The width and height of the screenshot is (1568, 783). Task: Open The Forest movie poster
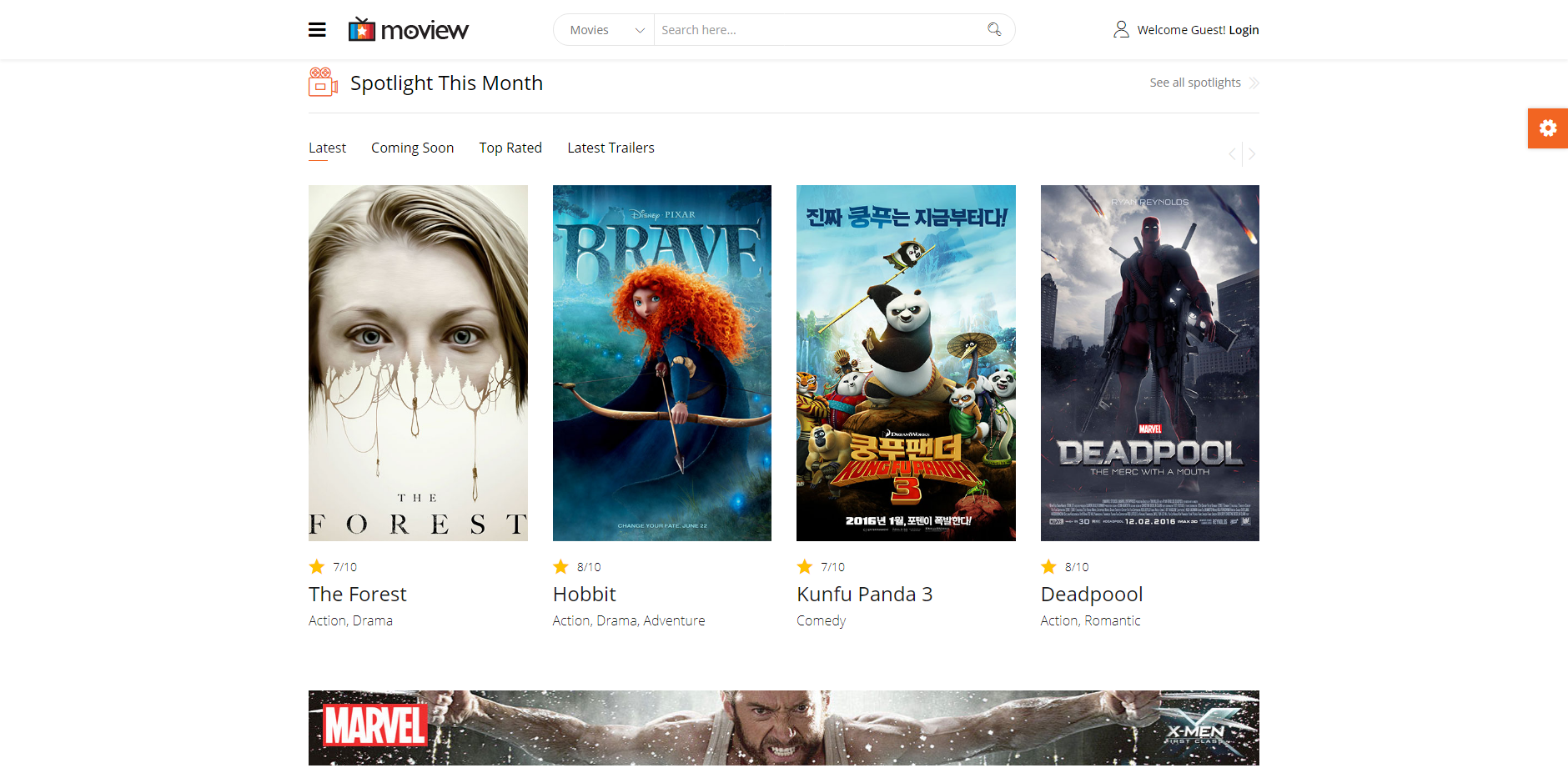point(418,363)
